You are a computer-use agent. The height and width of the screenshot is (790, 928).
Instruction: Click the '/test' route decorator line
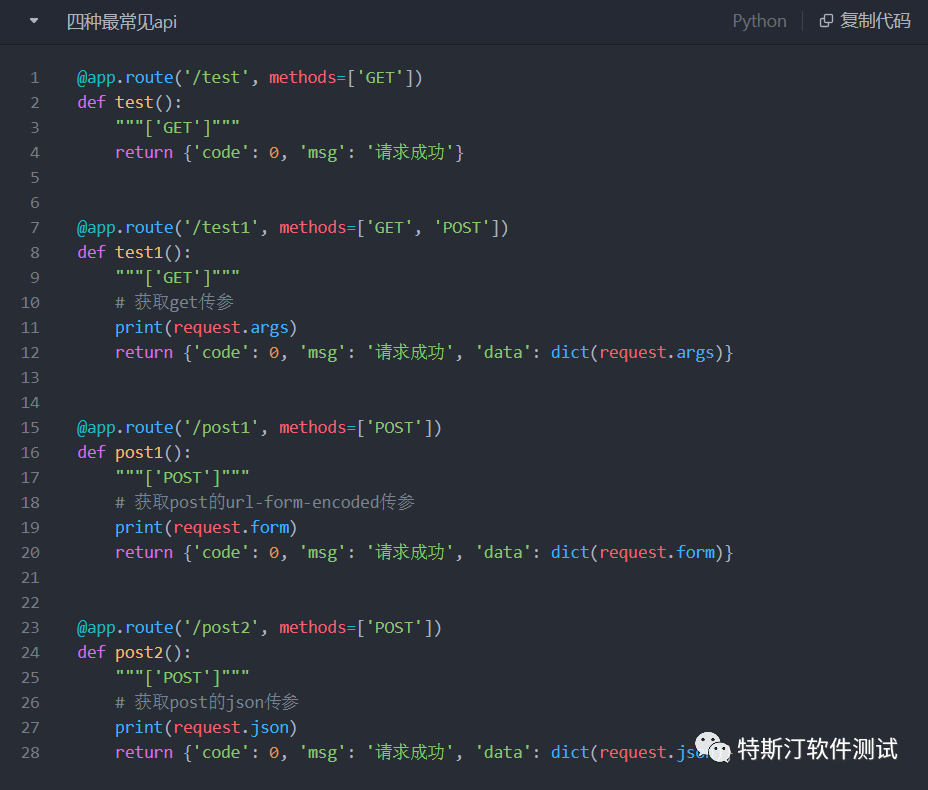tap(250, 78)
